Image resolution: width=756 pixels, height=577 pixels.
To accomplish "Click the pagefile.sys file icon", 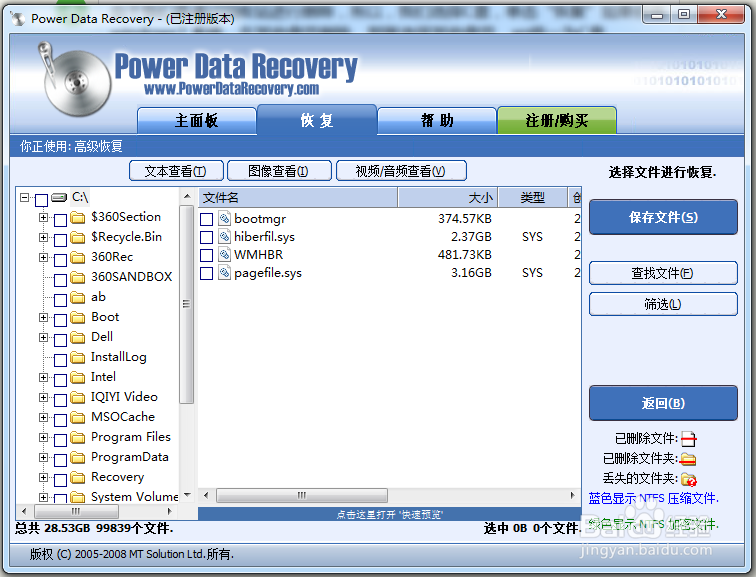I will [x=224, y=272].
